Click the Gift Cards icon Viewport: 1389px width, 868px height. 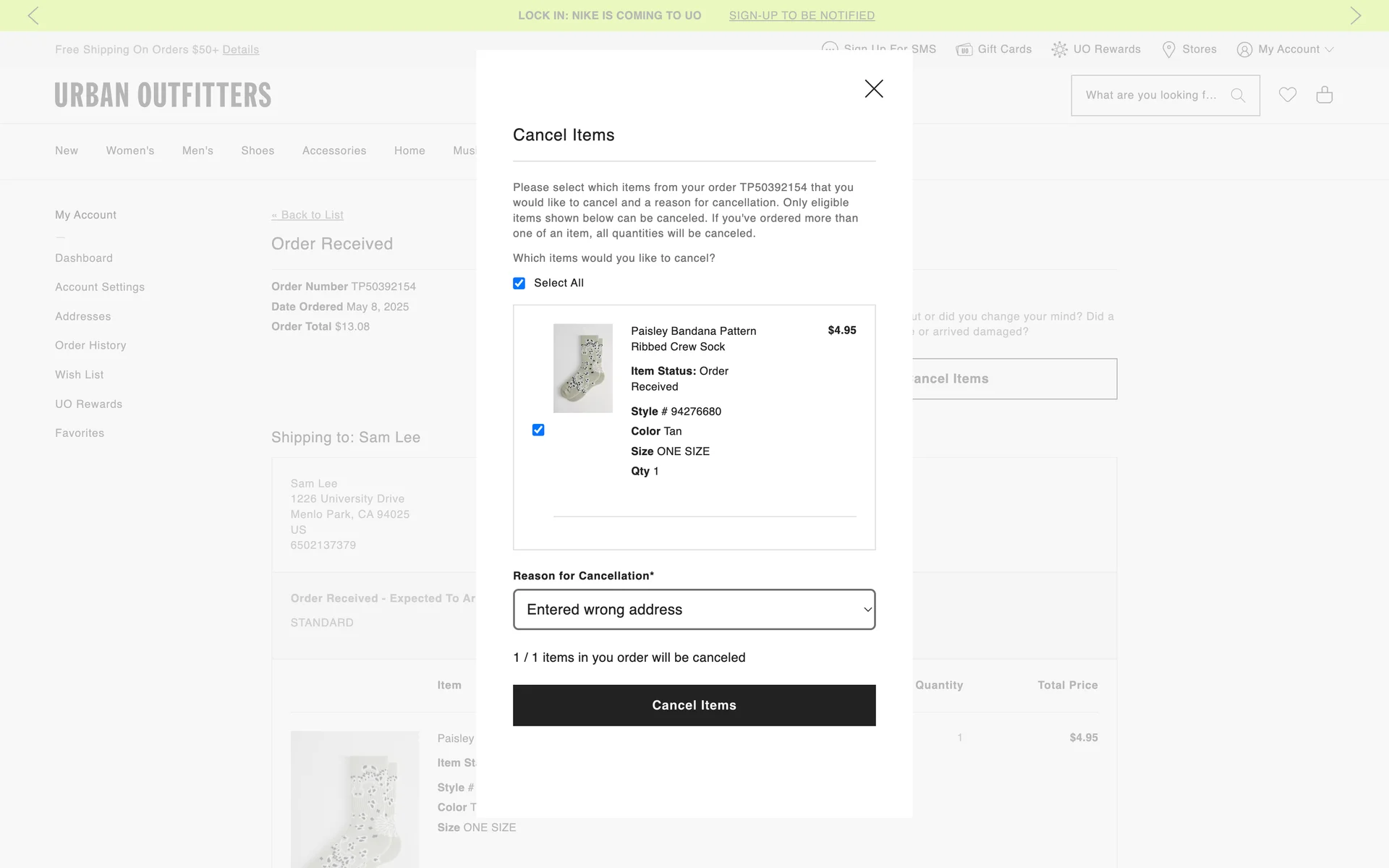coord(964,49)
